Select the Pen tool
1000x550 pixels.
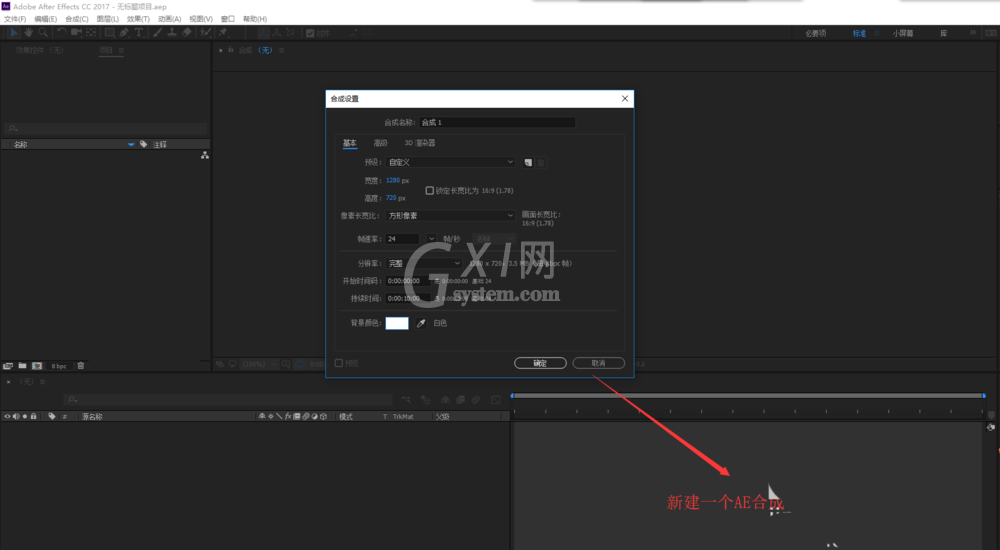[x=124, y=33]
